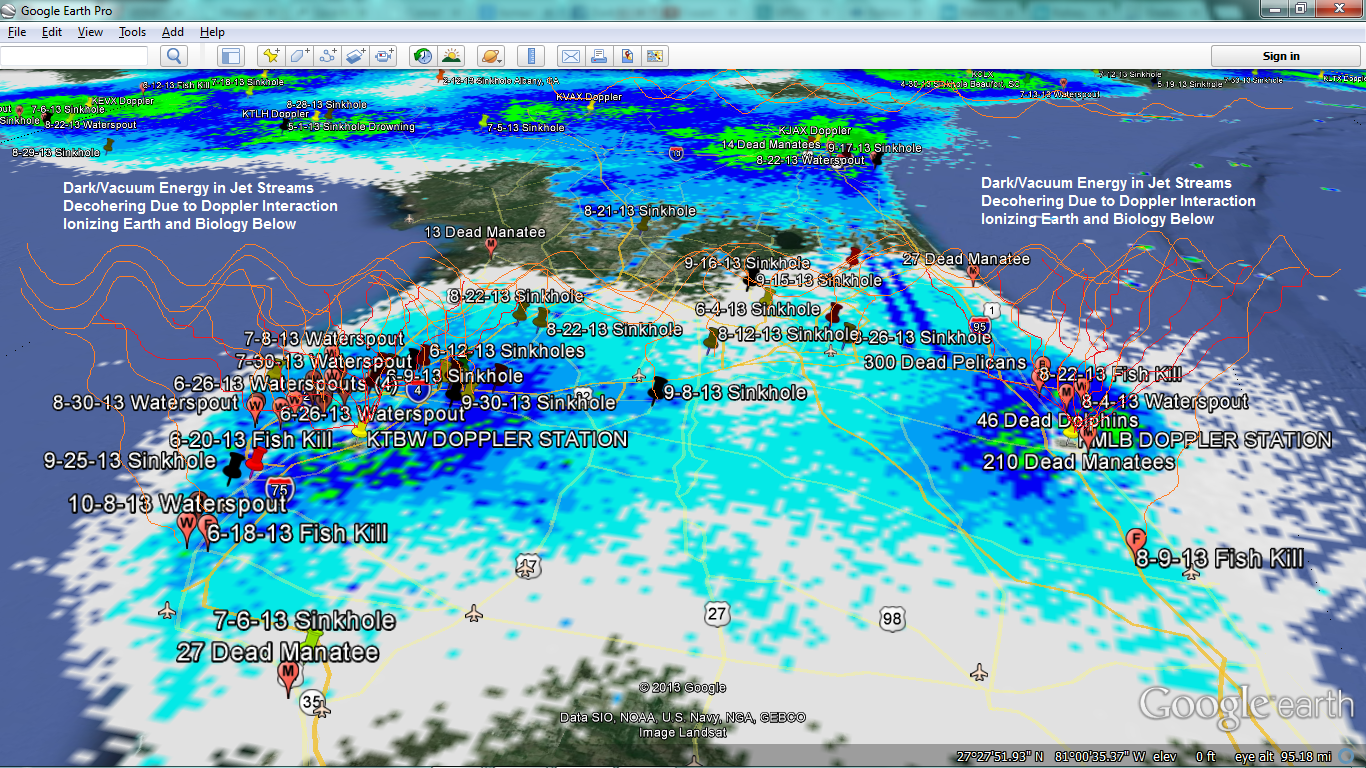1366x768 pixels.
Task: Click the Sign in button
Action: 1281,56
